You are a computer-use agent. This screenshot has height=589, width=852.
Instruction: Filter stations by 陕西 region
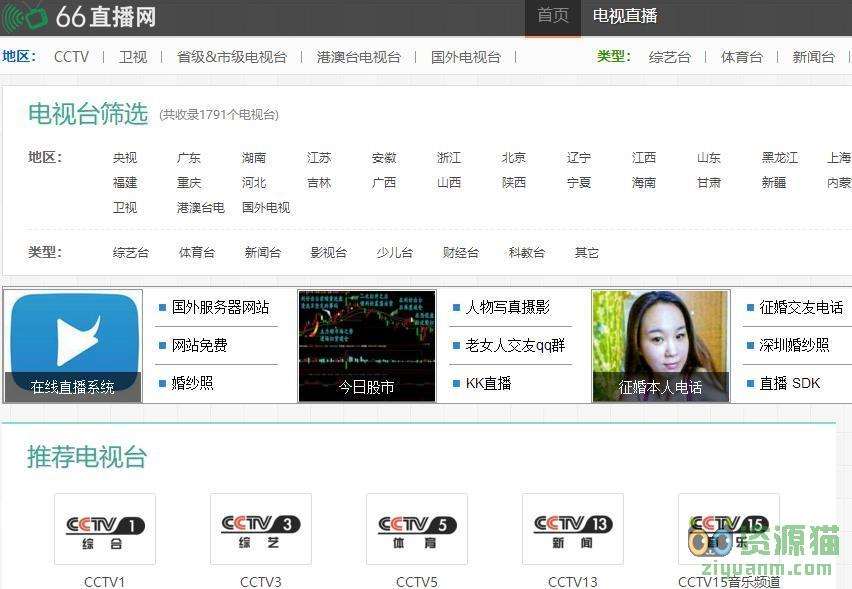[x=513, y=183]
